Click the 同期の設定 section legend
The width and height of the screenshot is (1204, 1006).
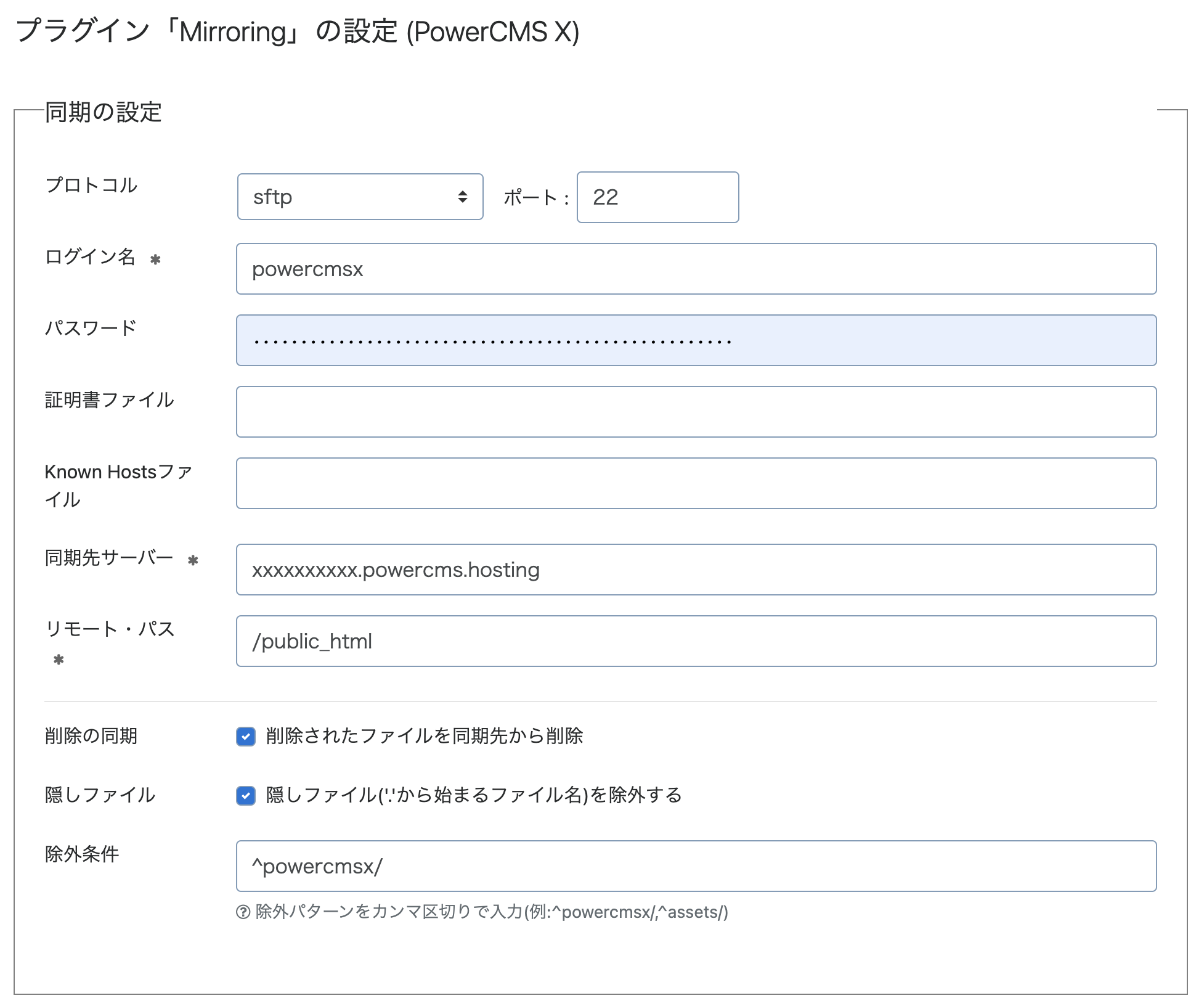click(x=102, y=112)
